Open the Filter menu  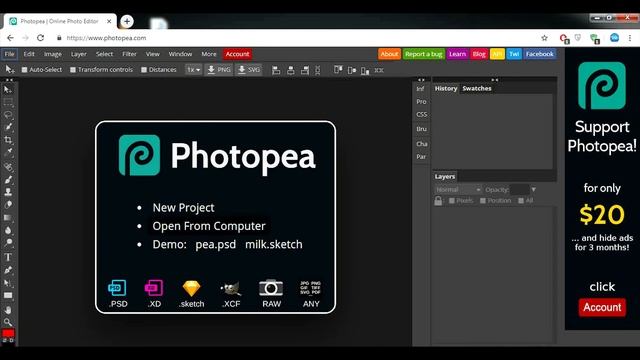(x=129, y=54)
